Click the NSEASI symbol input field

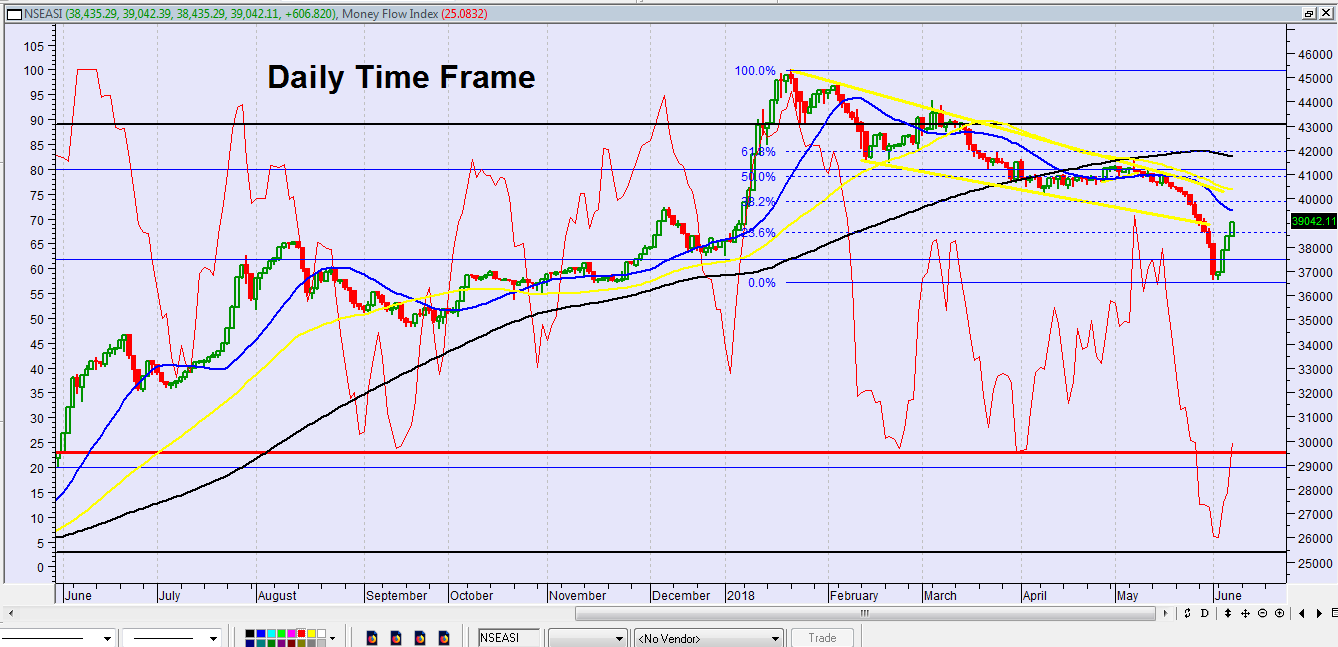click(x=508, y=638)
